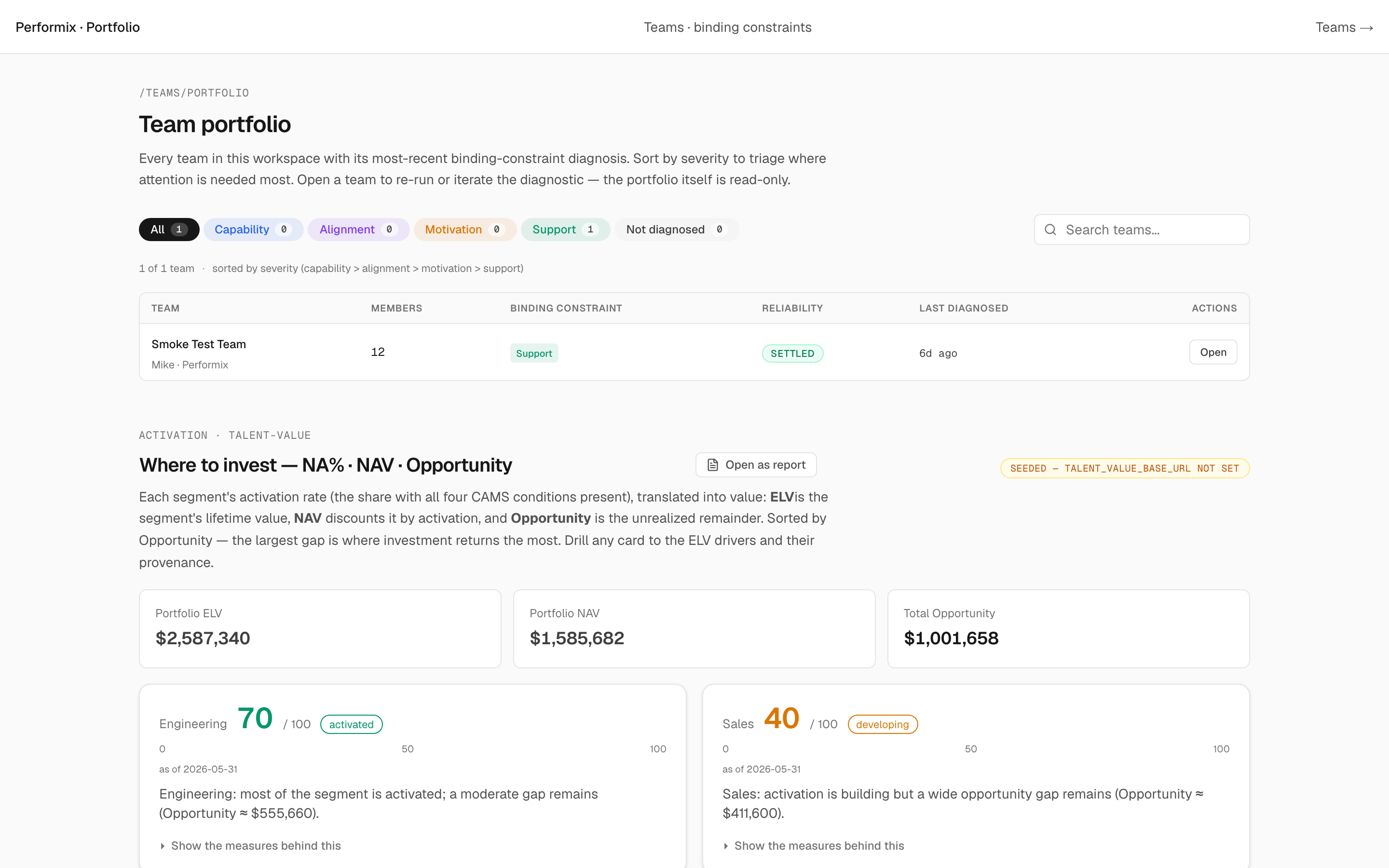
Task: Click the Mike · Performix subtitle
Action: (x=190, y=365)
